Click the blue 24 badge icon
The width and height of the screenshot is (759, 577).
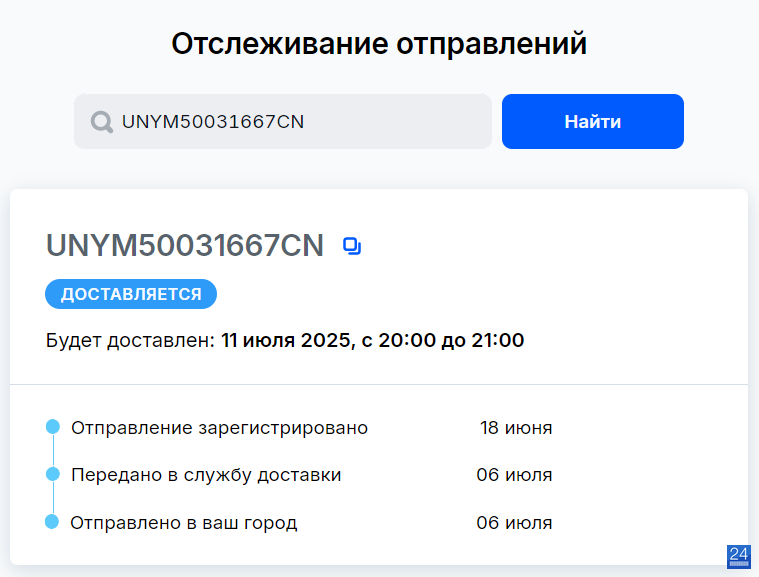pyautogui.click(x=739, y=557)
